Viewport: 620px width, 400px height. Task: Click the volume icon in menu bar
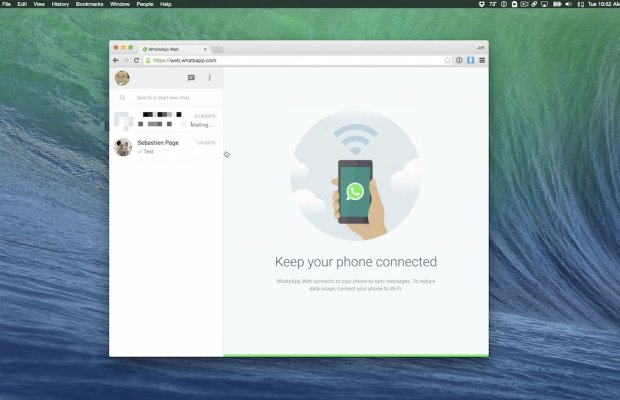569,4
